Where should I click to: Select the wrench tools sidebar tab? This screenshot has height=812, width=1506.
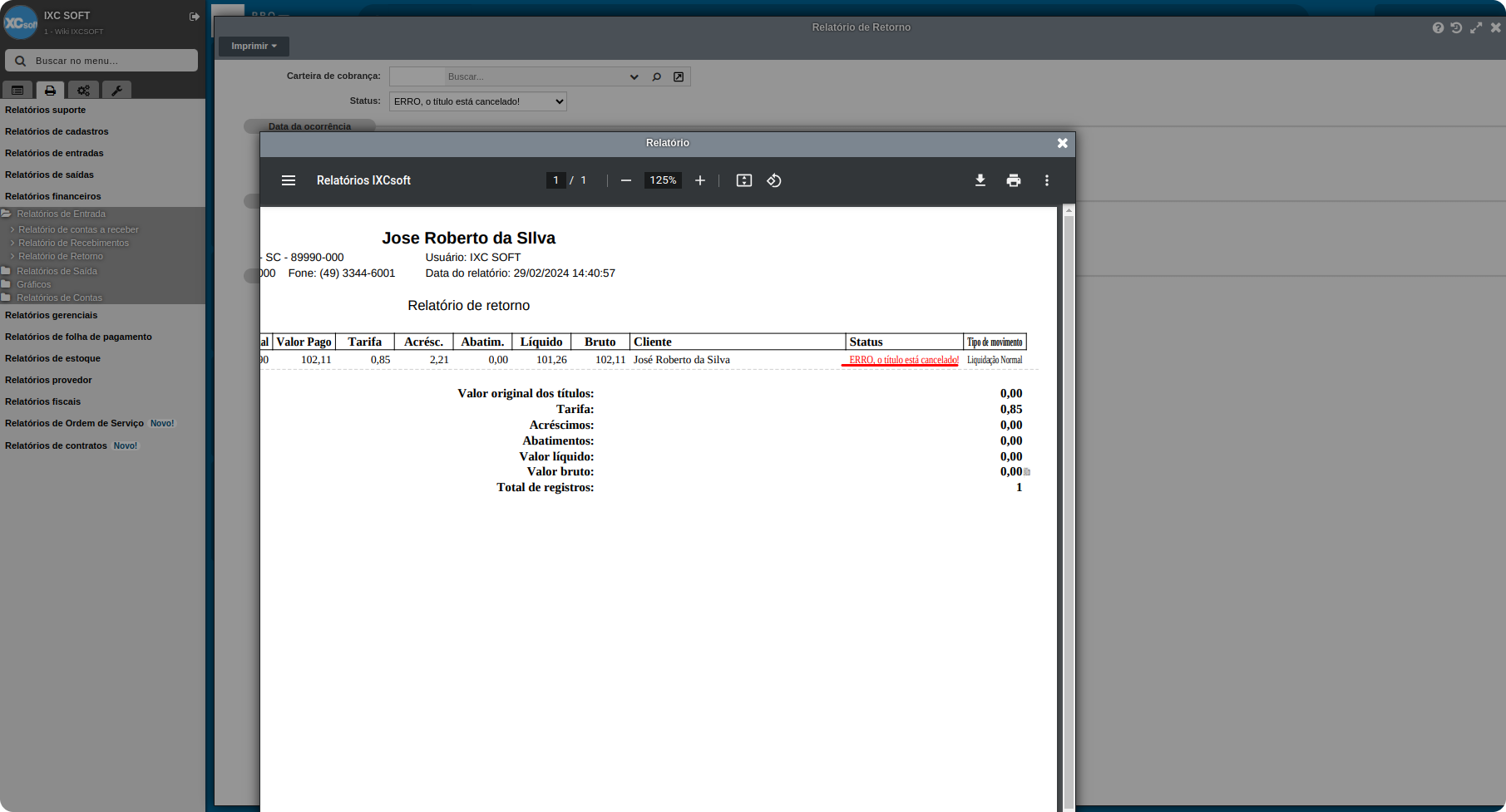[116, 90]
